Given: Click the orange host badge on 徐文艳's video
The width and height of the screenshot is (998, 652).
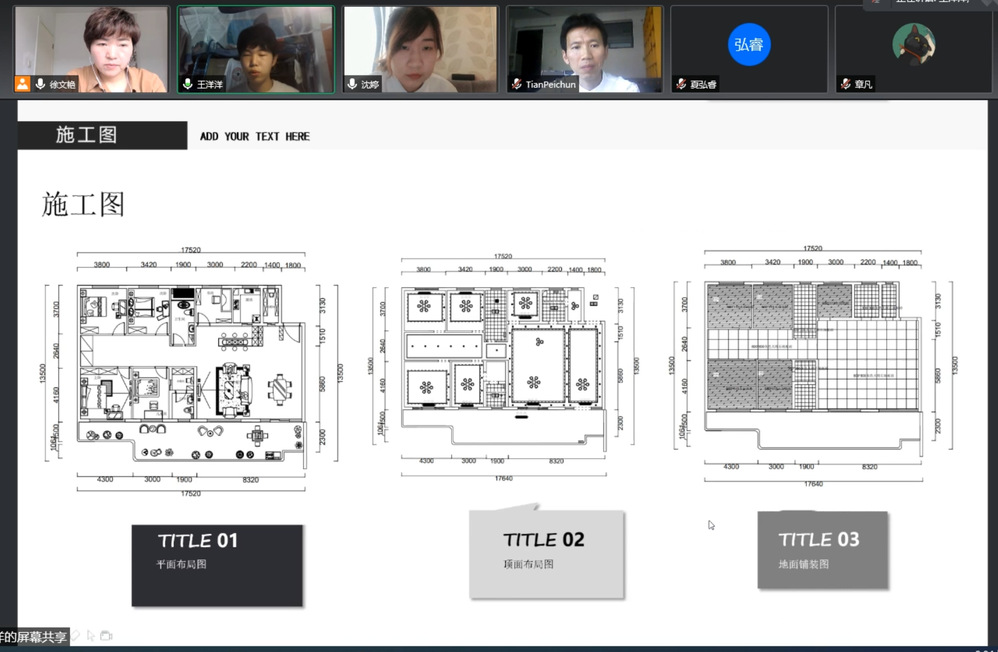Looking at the screenshot, I should point(22,84).
